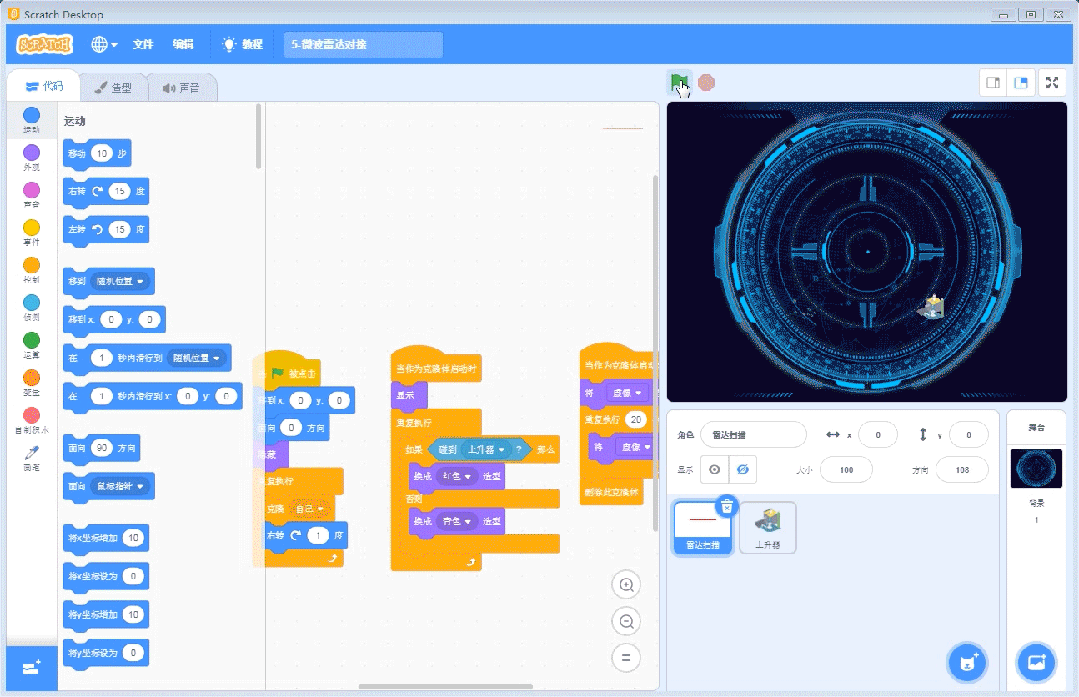The width and height of the screenshot is (1079, 697).
Task: Show the sprite with the eye toggle
Action: tap(714, 469)
